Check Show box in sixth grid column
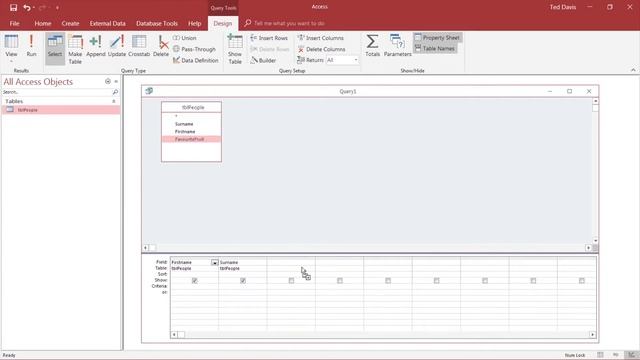The width and height of the screenshot is (640, 360). coord(436,281)
